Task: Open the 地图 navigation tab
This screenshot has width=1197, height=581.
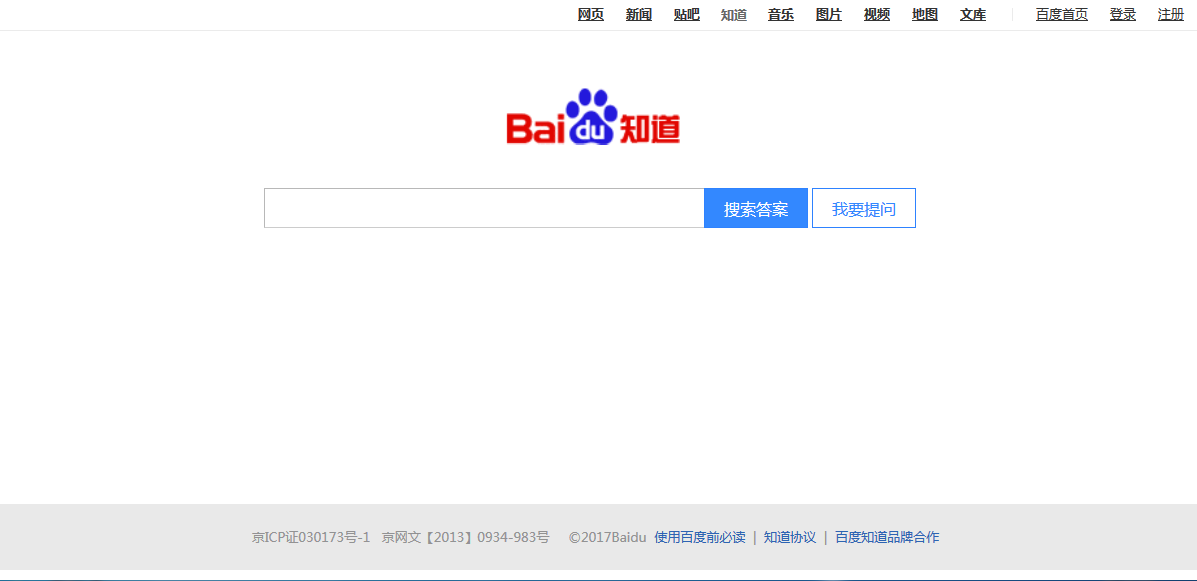Action: pos(924,15)
